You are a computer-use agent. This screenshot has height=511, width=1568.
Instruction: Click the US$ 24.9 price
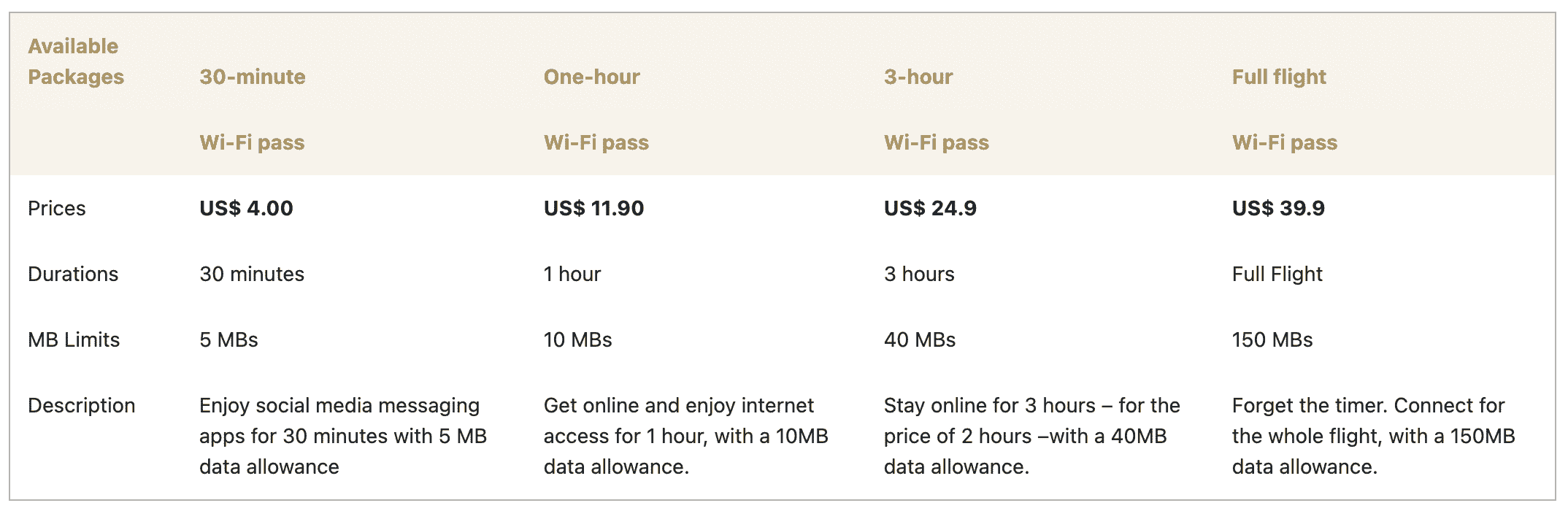(930, 208)
